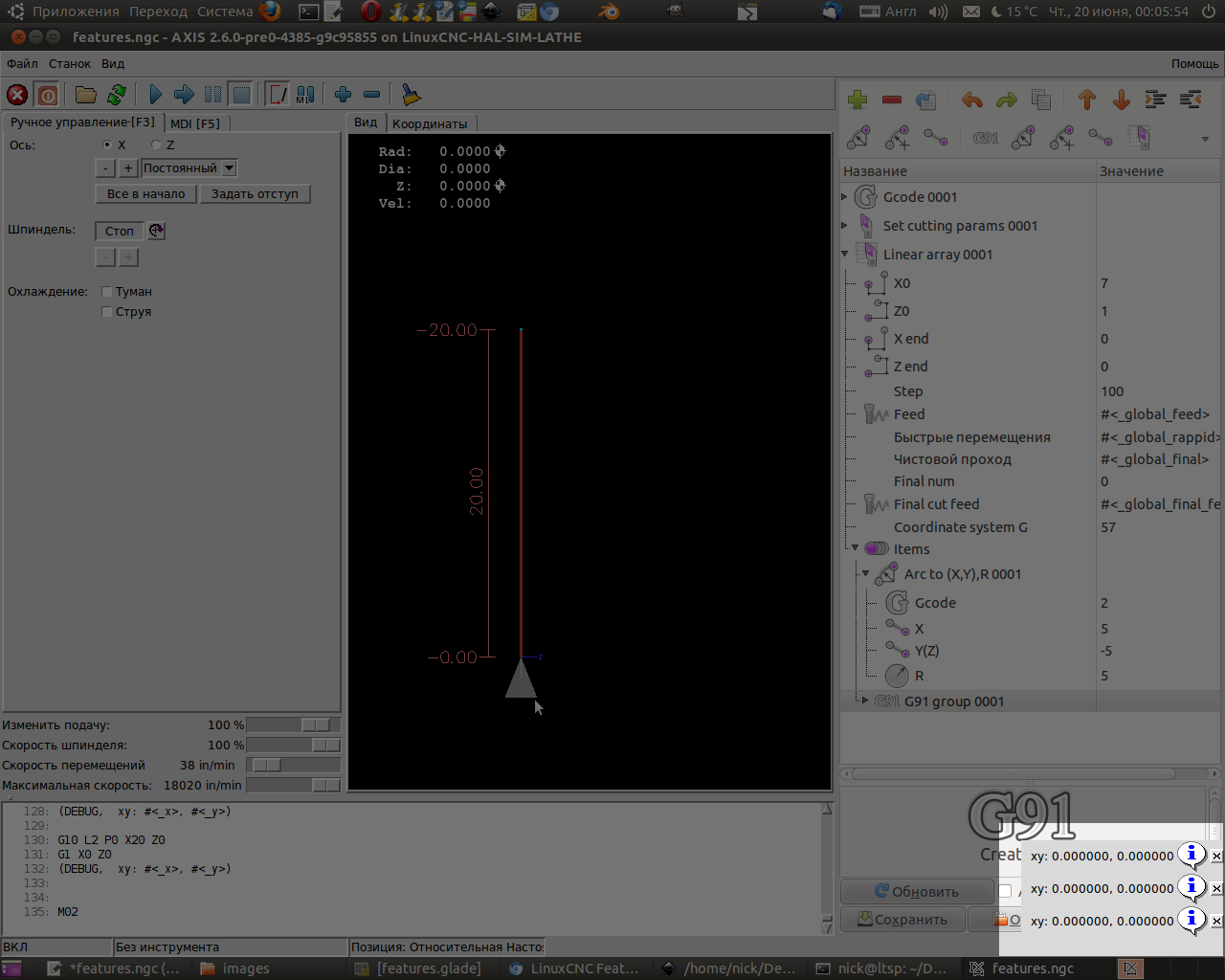Click the orange undo arrow icon

click(972, 100)
